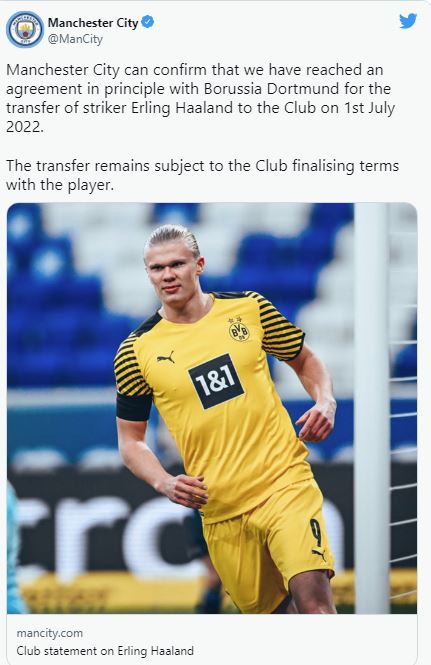This screenshot has height=665, width=431.
Task: Click the Puma logo on the jersey chest
Action: (x=165, y=357)
